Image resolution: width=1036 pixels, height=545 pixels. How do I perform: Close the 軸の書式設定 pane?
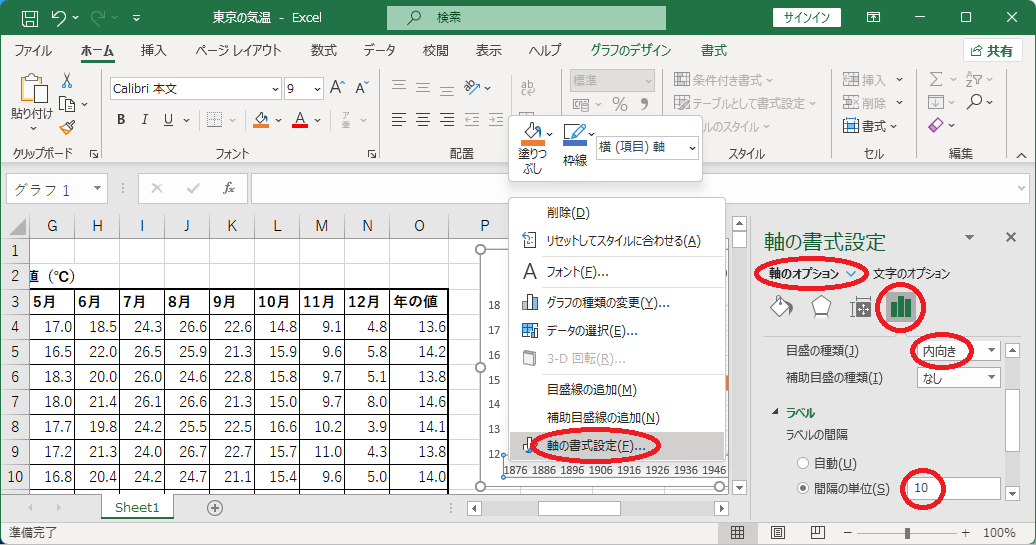(1010, 237)
